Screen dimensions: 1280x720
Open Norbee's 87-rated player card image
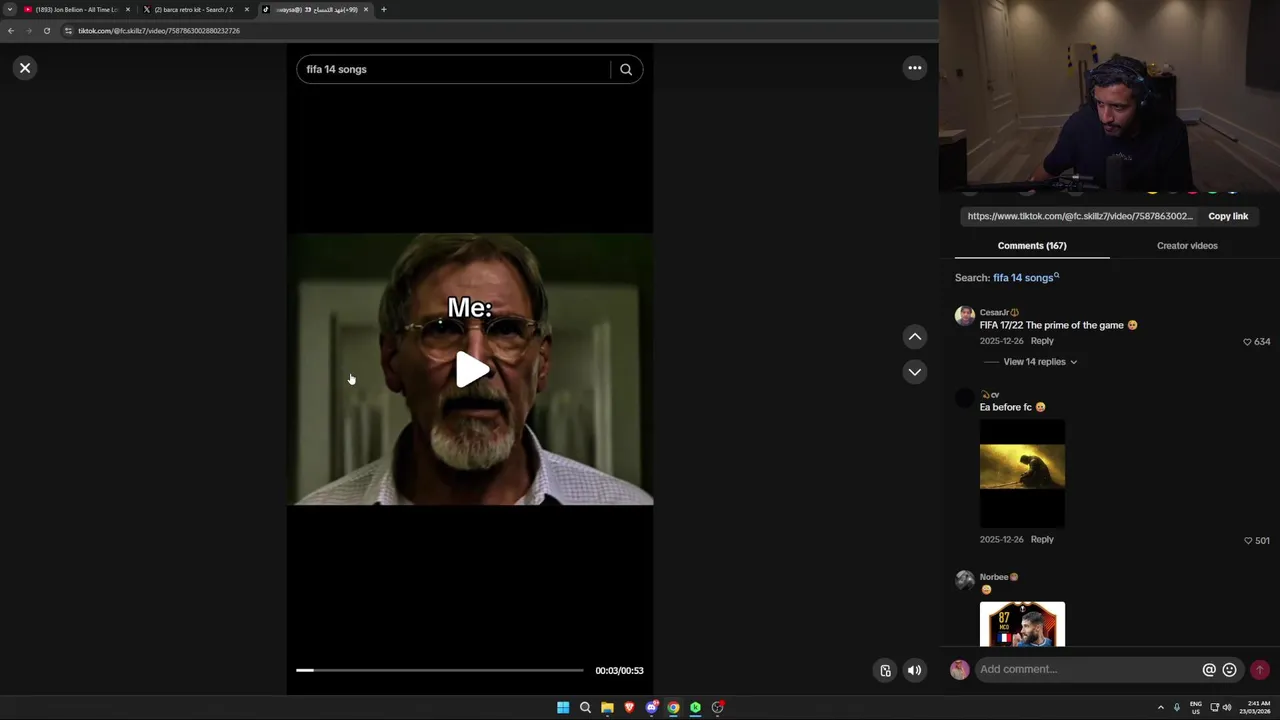point(1022,624)
